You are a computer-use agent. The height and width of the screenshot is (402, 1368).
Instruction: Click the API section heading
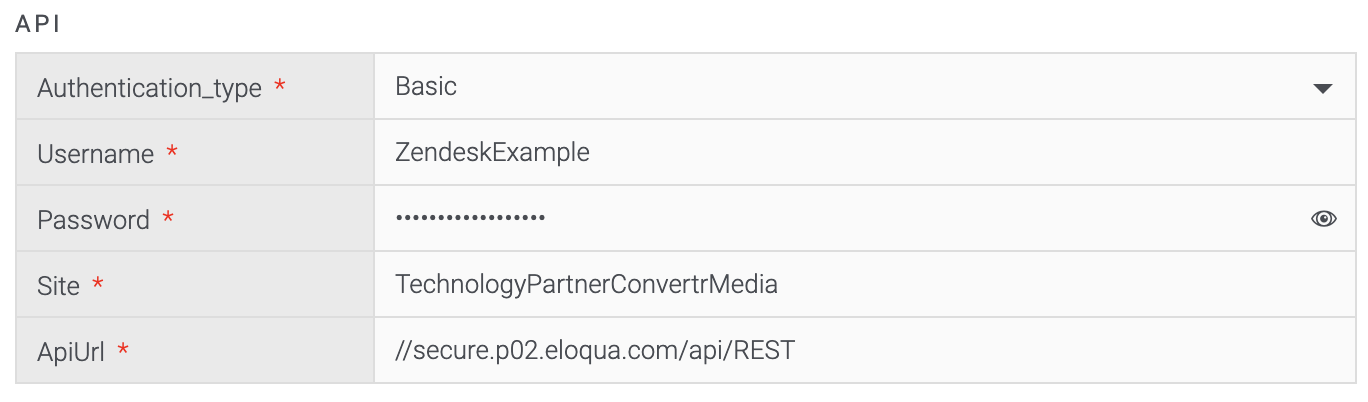(x=38, y=26)
